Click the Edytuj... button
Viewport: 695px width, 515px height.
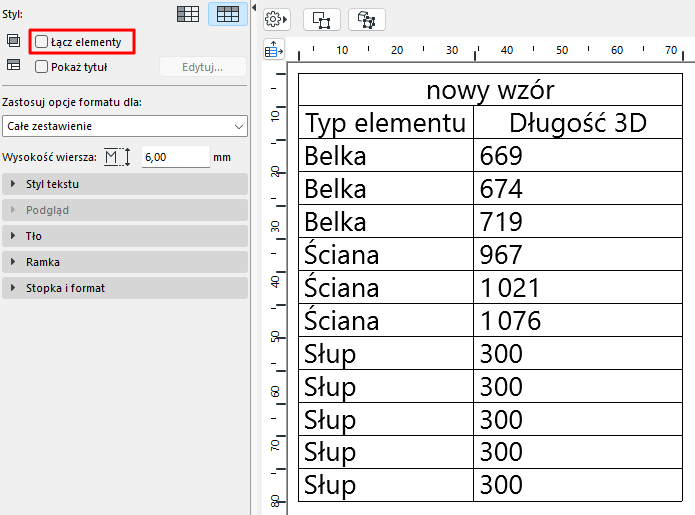tap(203, 67)
